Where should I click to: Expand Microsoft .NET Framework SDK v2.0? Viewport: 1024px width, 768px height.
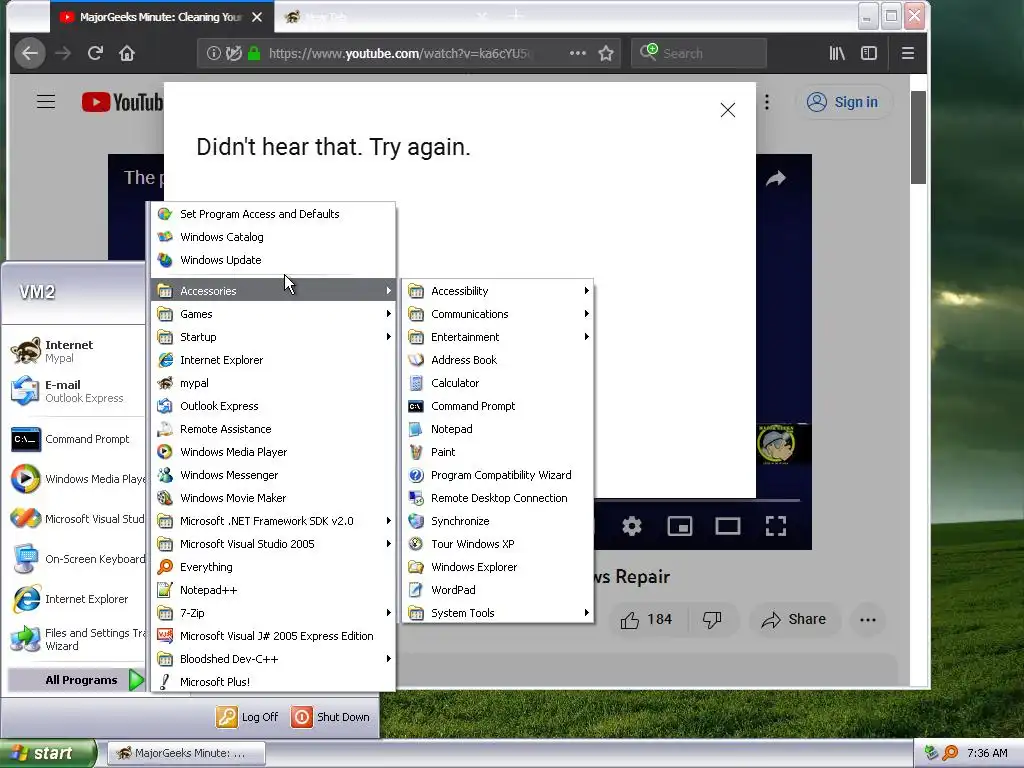(x=273, y=521)
